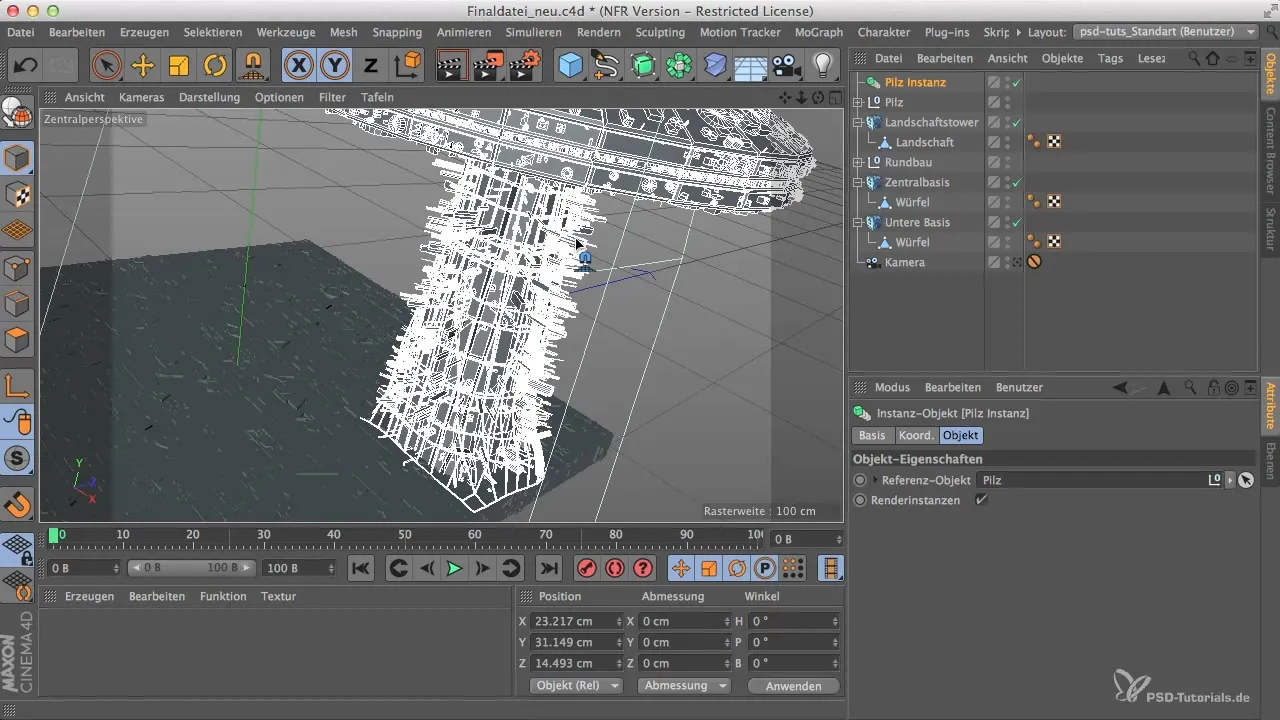Expand the Referenz-Objekt disclosure triangle

pos(876,480)
